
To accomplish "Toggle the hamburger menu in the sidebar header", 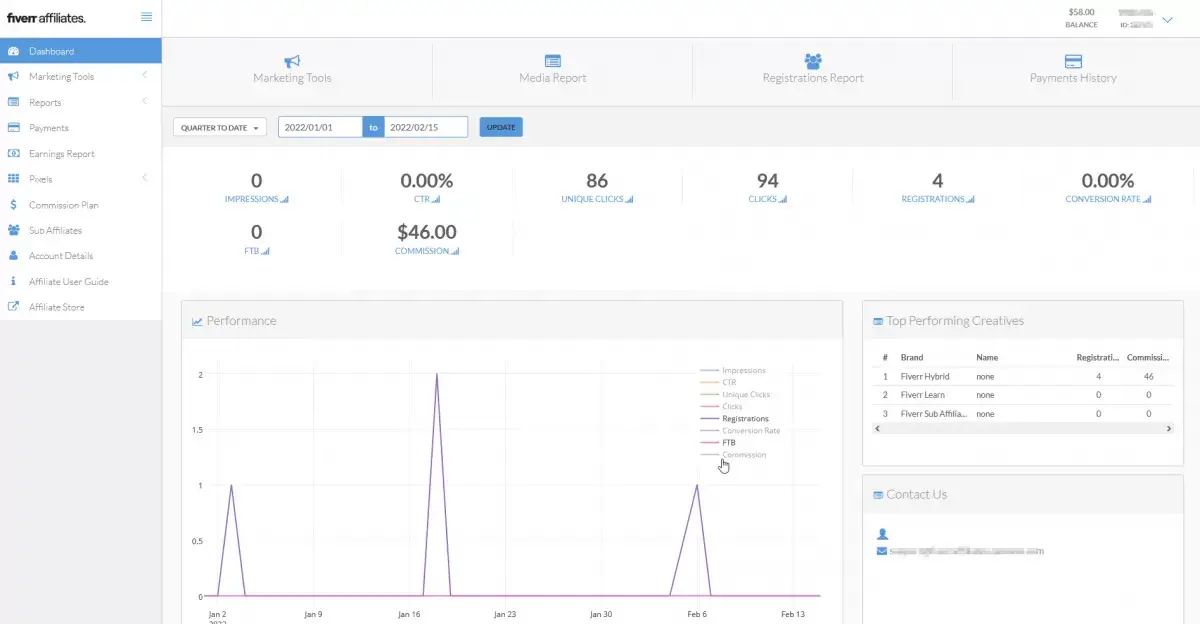I will [147, 17].
